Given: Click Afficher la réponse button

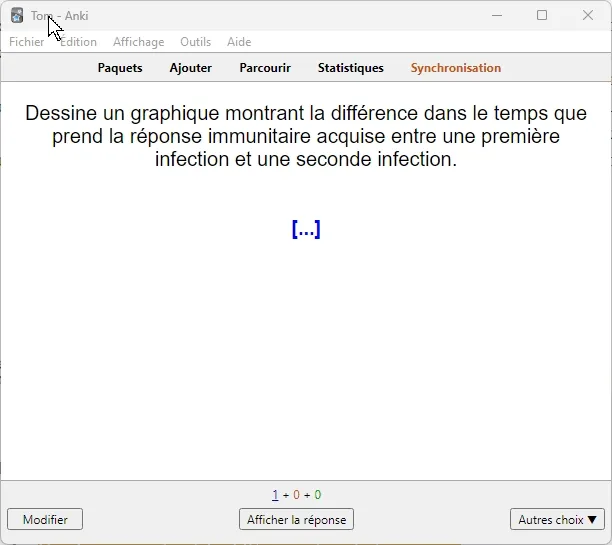Looking at the screenshot, I should tap(296, 519).
